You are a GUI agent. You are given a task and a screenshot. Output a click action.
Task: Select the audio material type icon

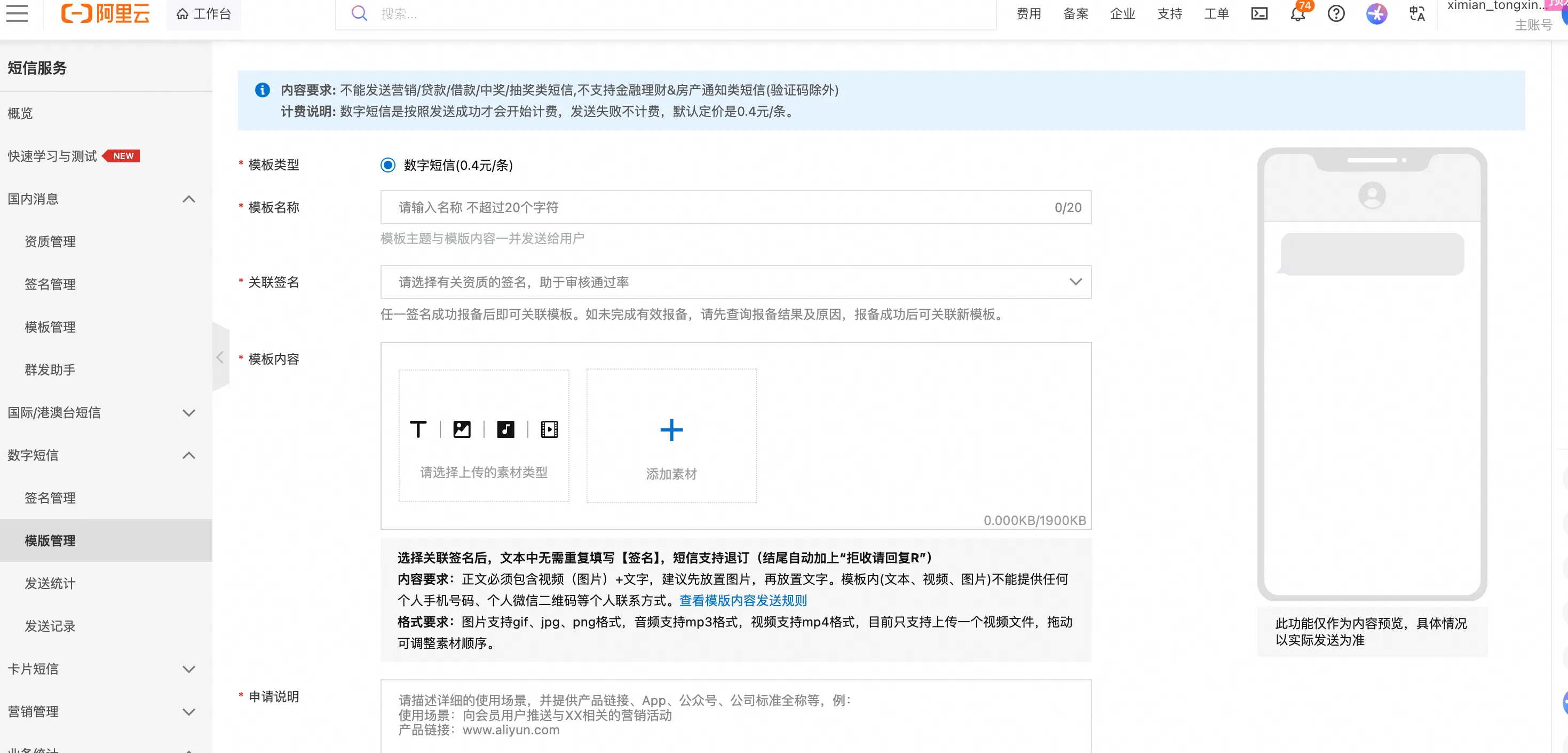505,429
